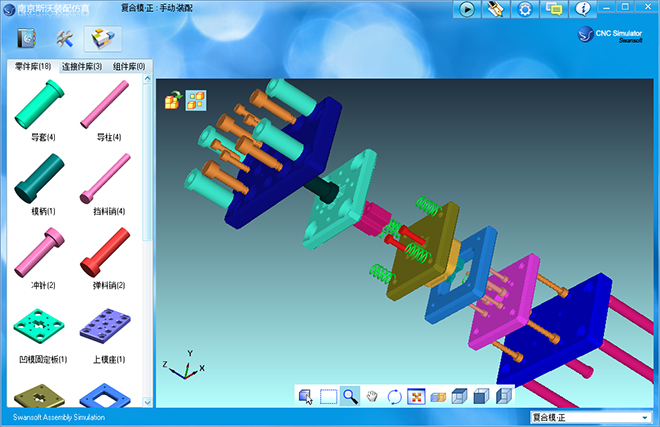Select the hand pan tool
The image size is (660, 427).
372,396
